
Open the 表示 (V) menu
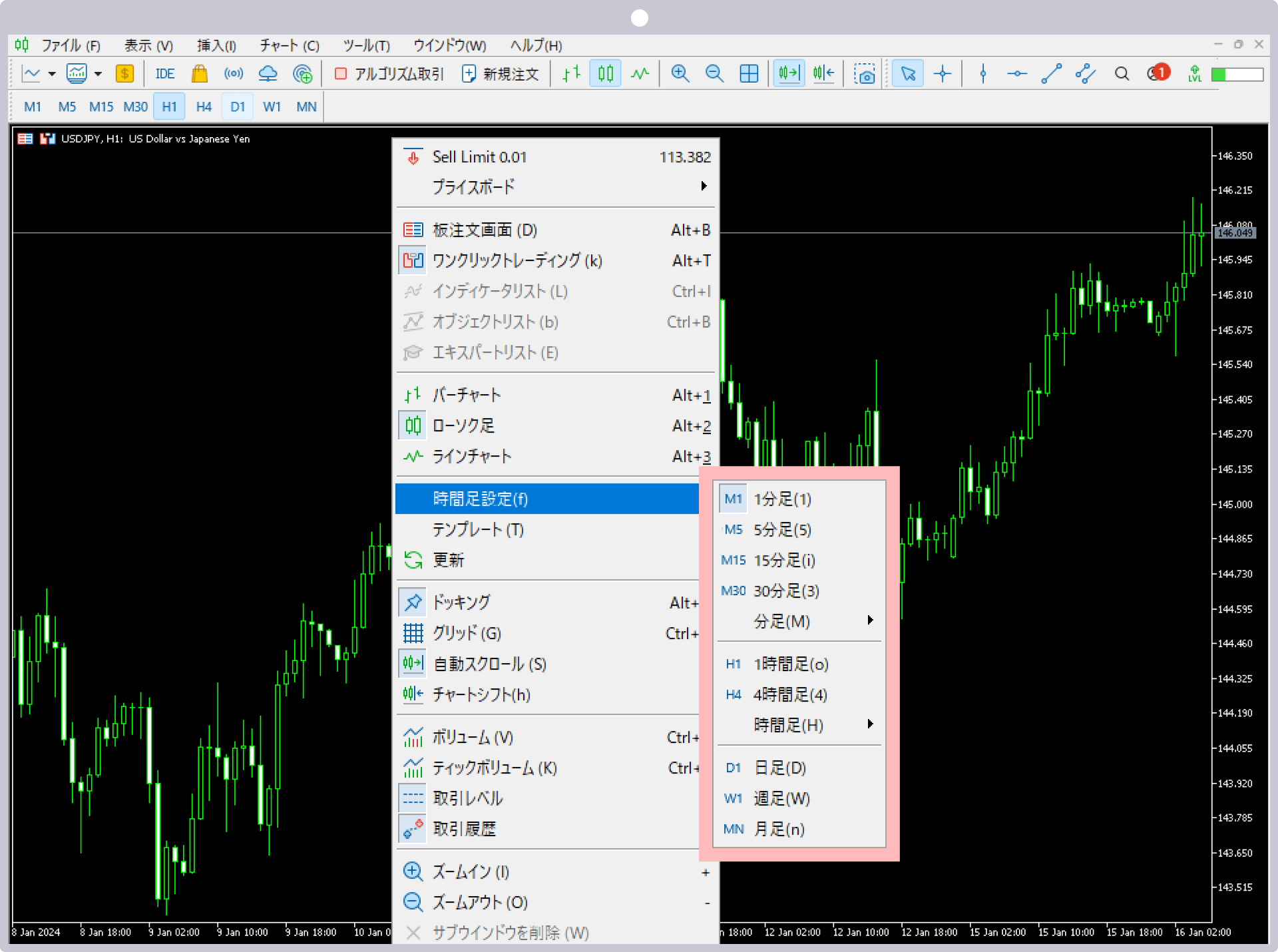point(148,45)
